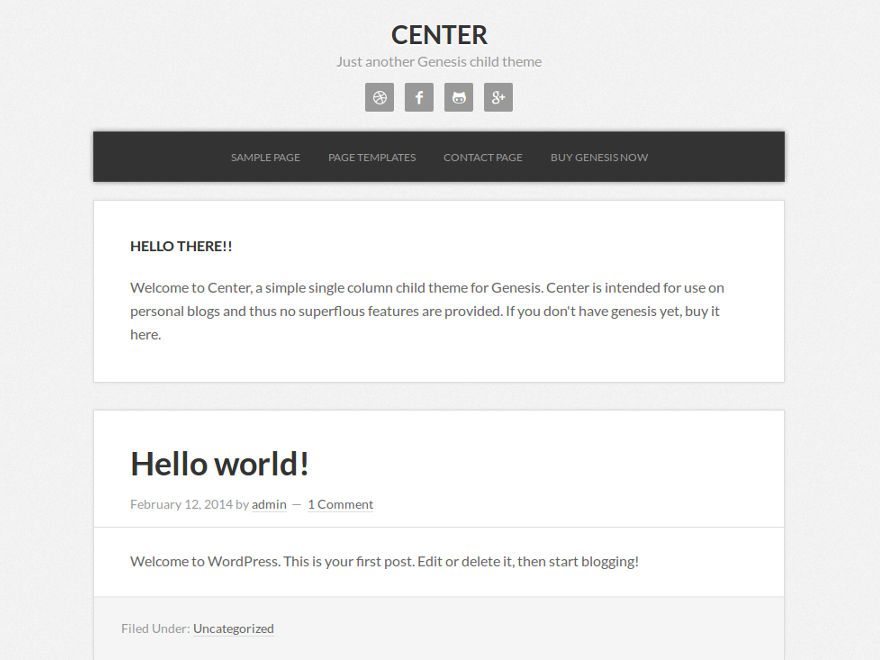Image resolution: width=880 pixels, height=660 pixels.
Task: Open the Dribbble social icon
Action: click(x=379, y=98)
